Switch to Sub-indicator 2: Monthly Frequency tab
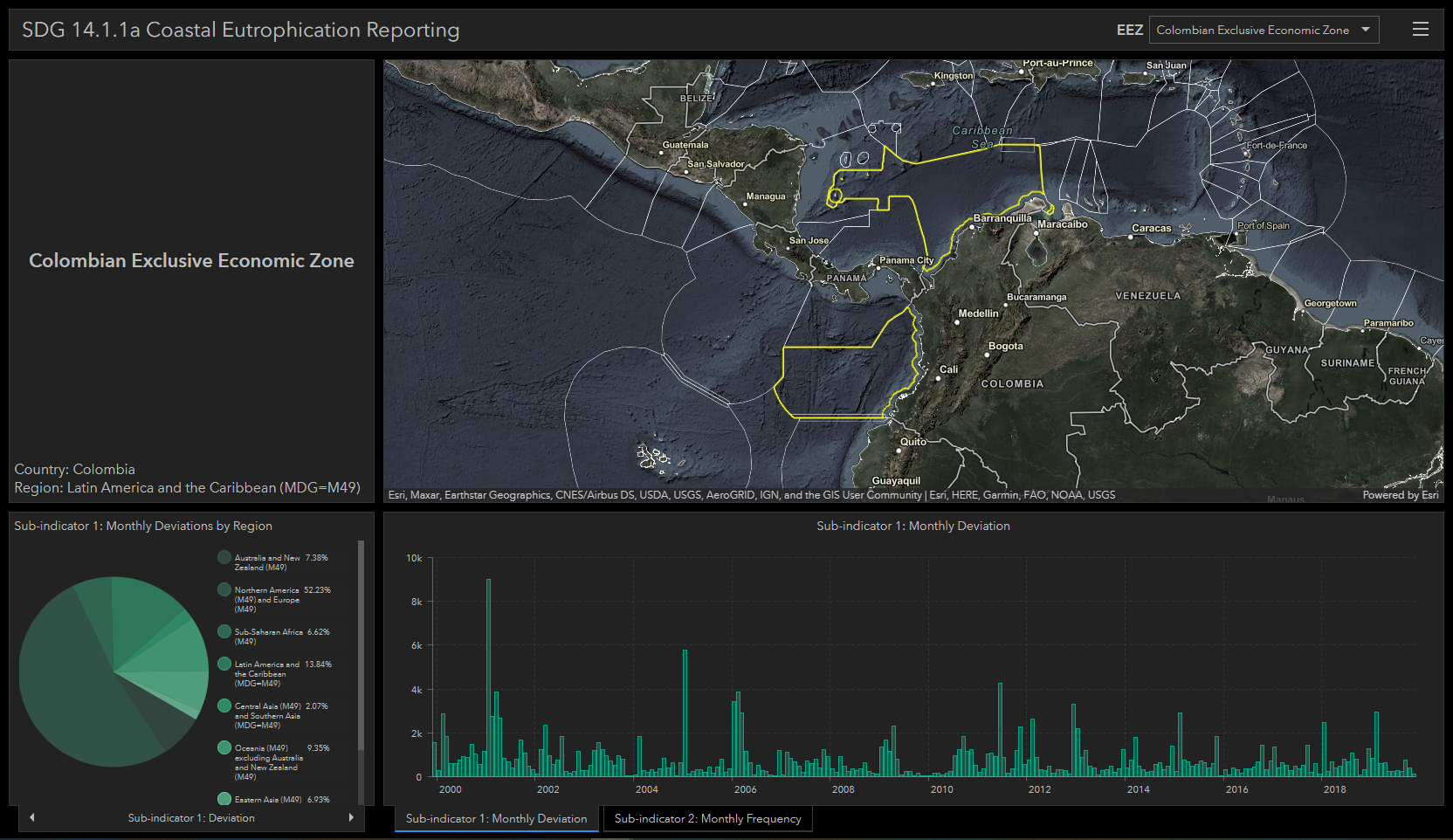 (707, 818)
